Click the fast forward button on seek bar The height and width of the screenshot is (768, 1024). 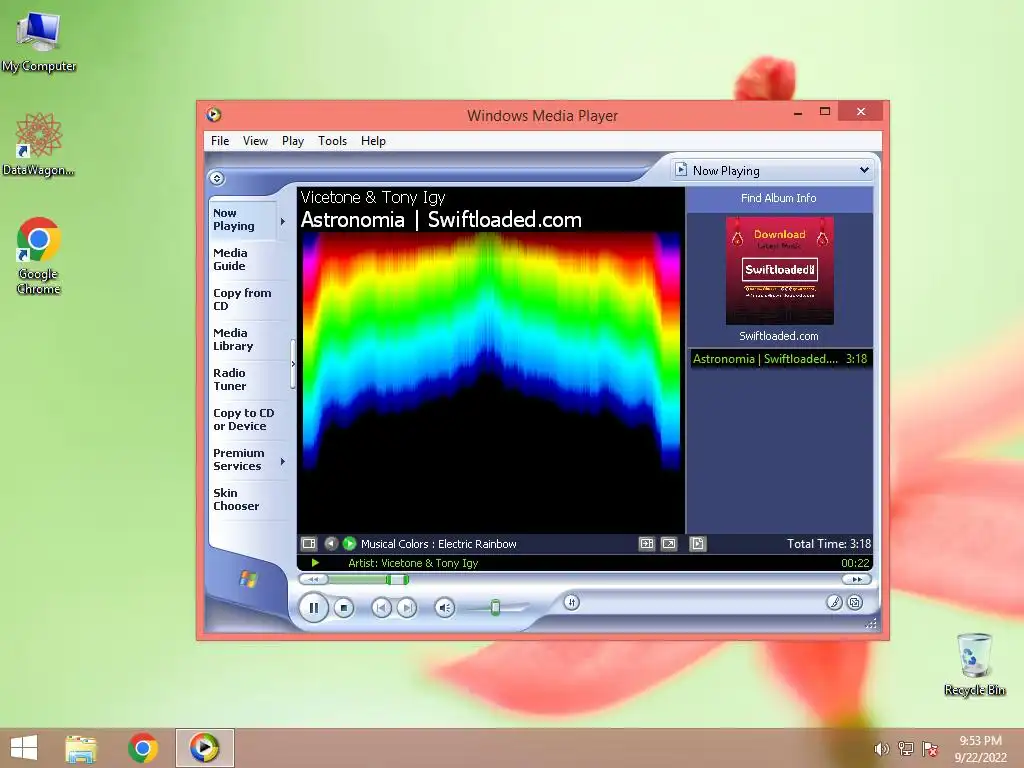(x=856, y=579)
